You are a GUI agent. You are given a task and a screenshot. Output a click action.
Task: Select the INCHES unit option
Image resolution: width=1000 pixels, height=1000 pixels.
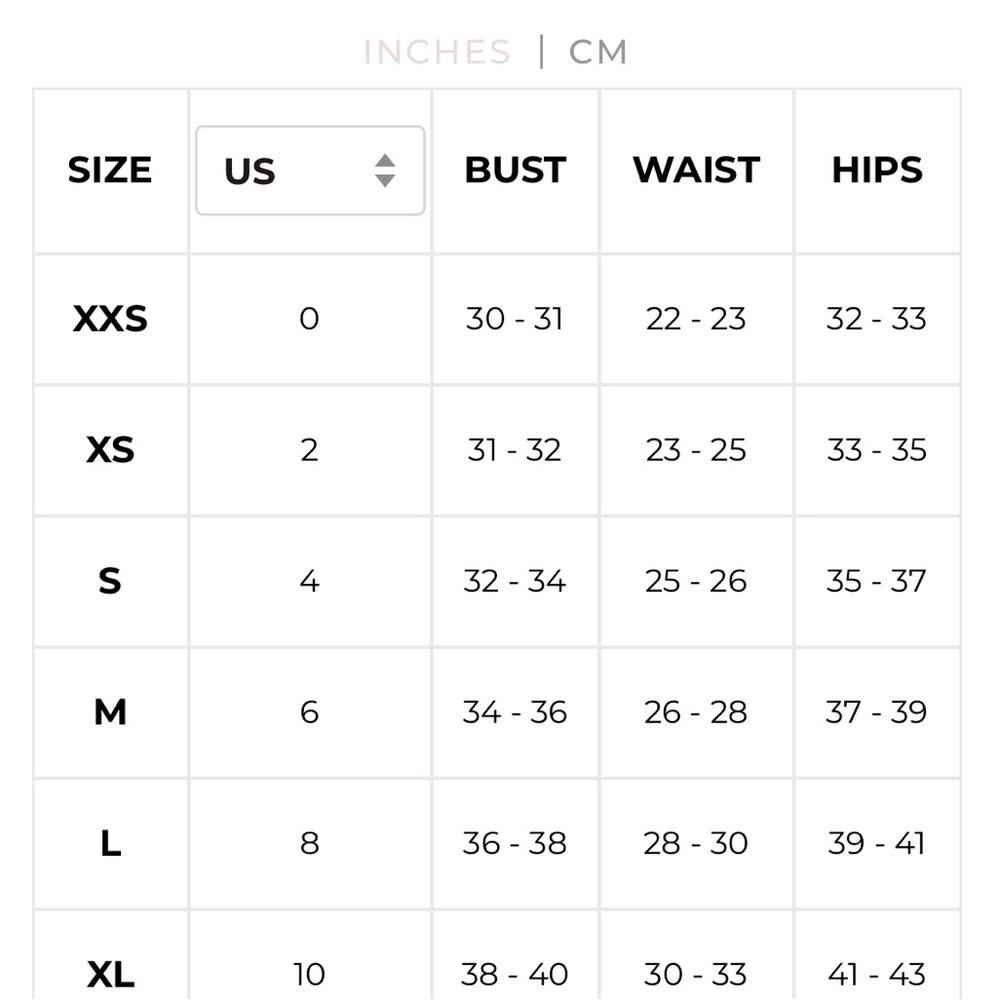437,52
